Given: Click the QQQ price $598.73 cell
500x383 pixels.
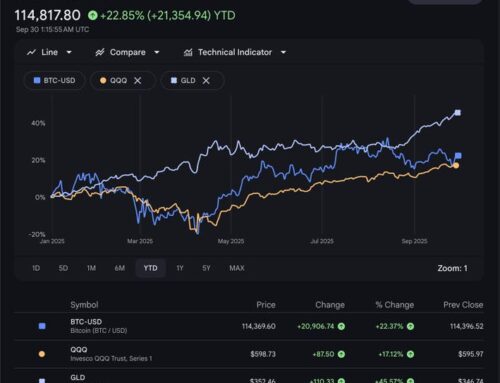Looking at the screenshot, I should (263, 354).
